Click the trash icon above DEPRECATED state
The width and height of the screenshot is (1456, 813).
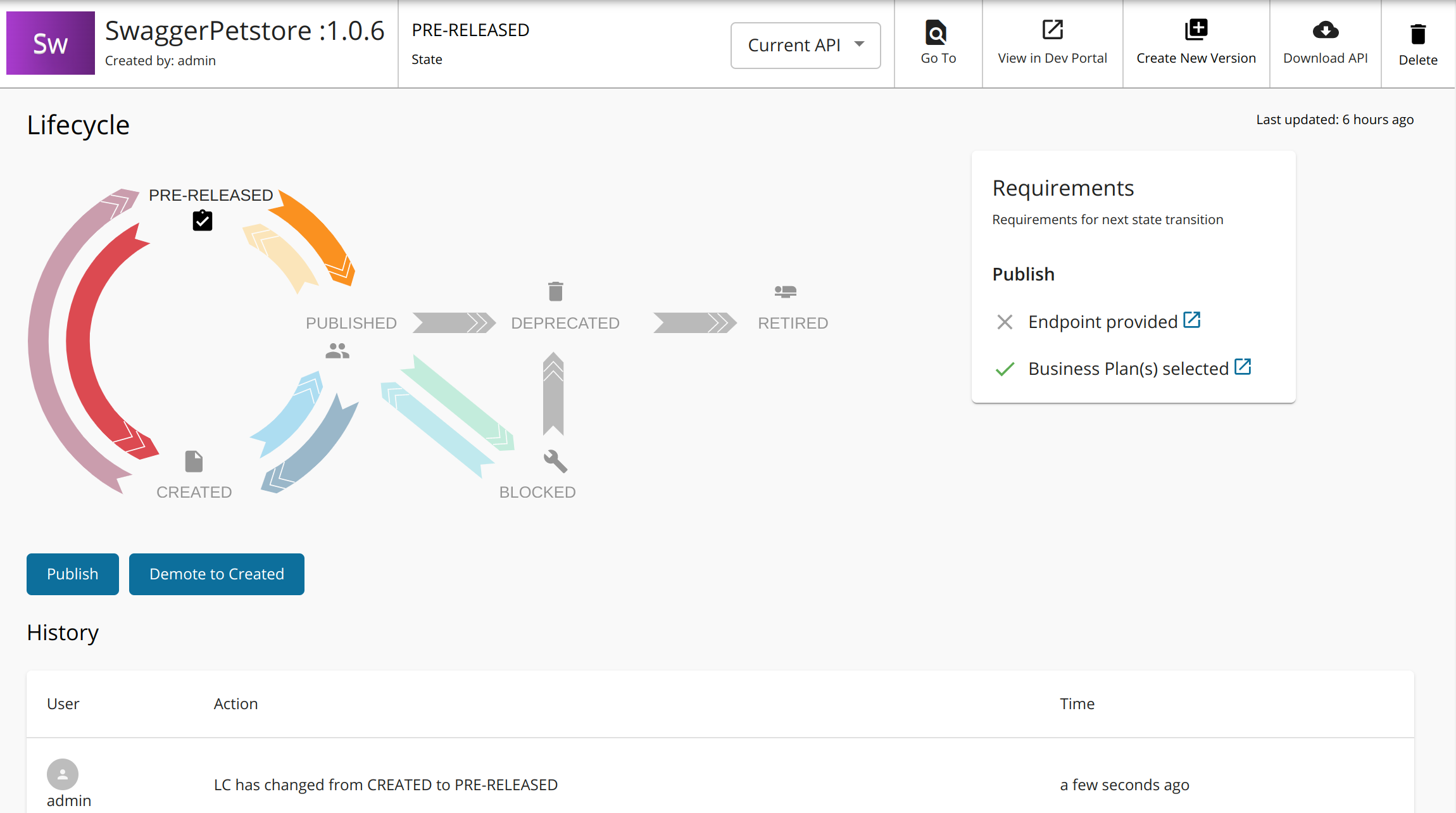555,291
